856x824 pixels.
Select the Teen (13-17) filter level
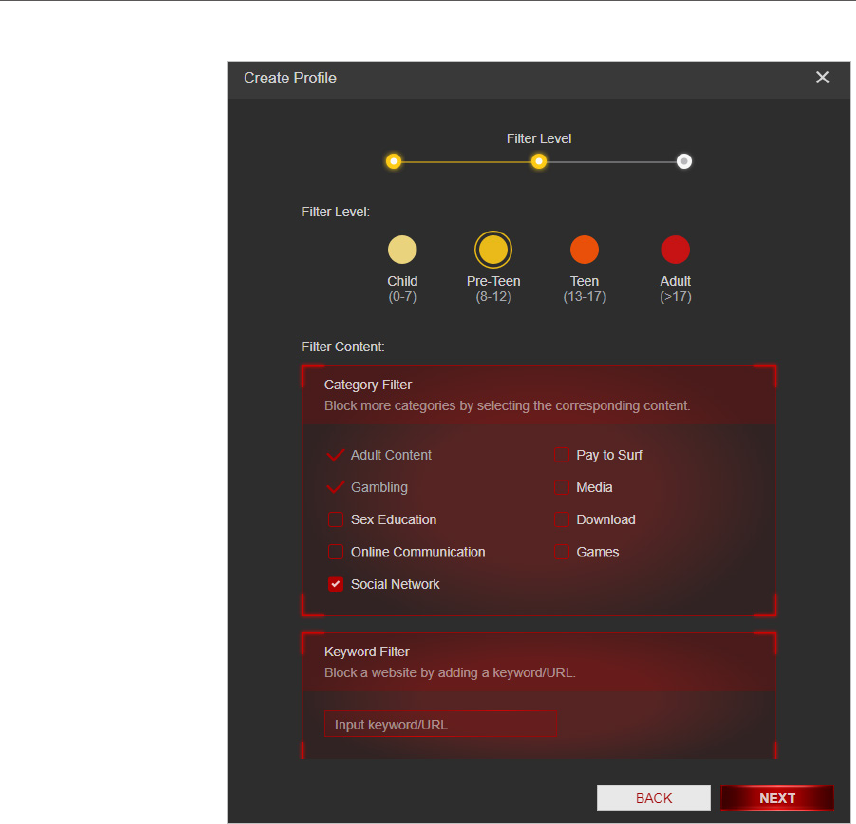click(x=584, y=250)
